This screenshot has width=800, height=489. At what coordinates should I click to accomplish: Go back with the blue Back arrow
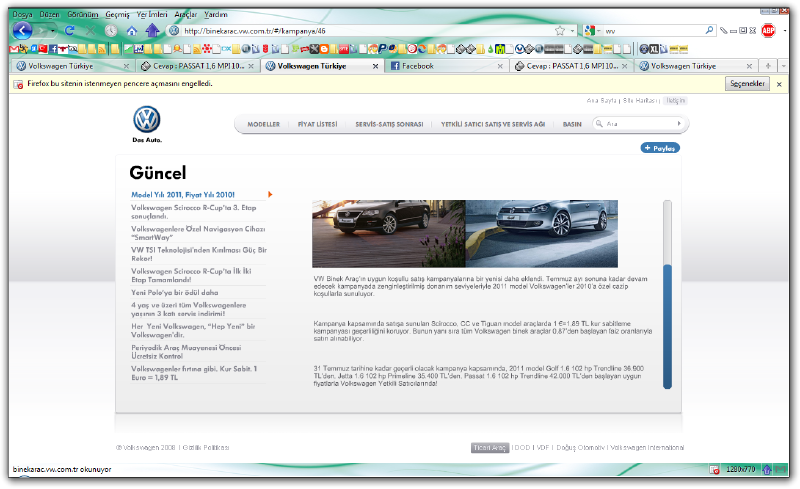pyautogui.click(x=22, y=31)
